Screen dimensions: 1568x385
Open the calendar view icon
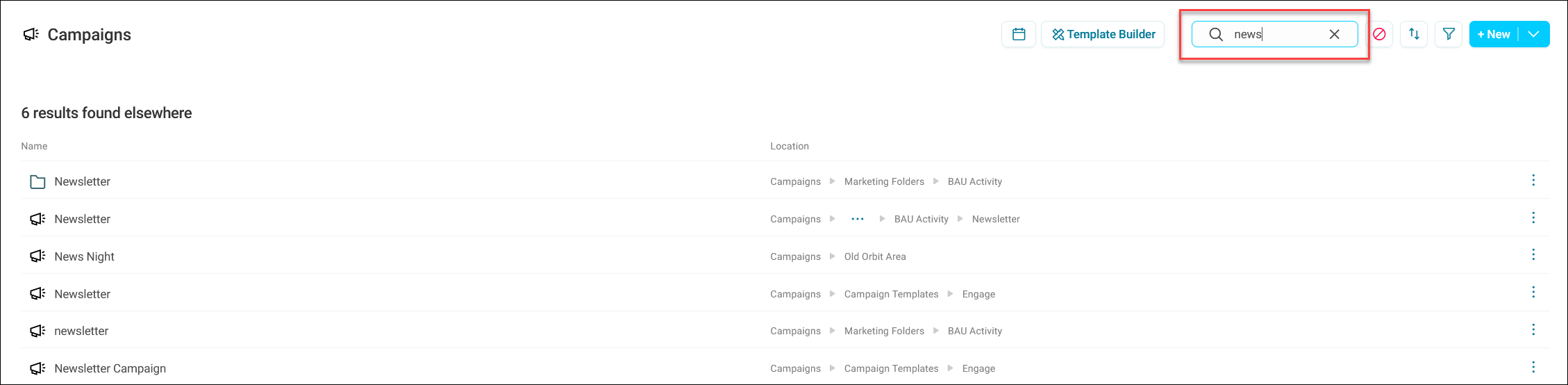(x=1019, y=34)
